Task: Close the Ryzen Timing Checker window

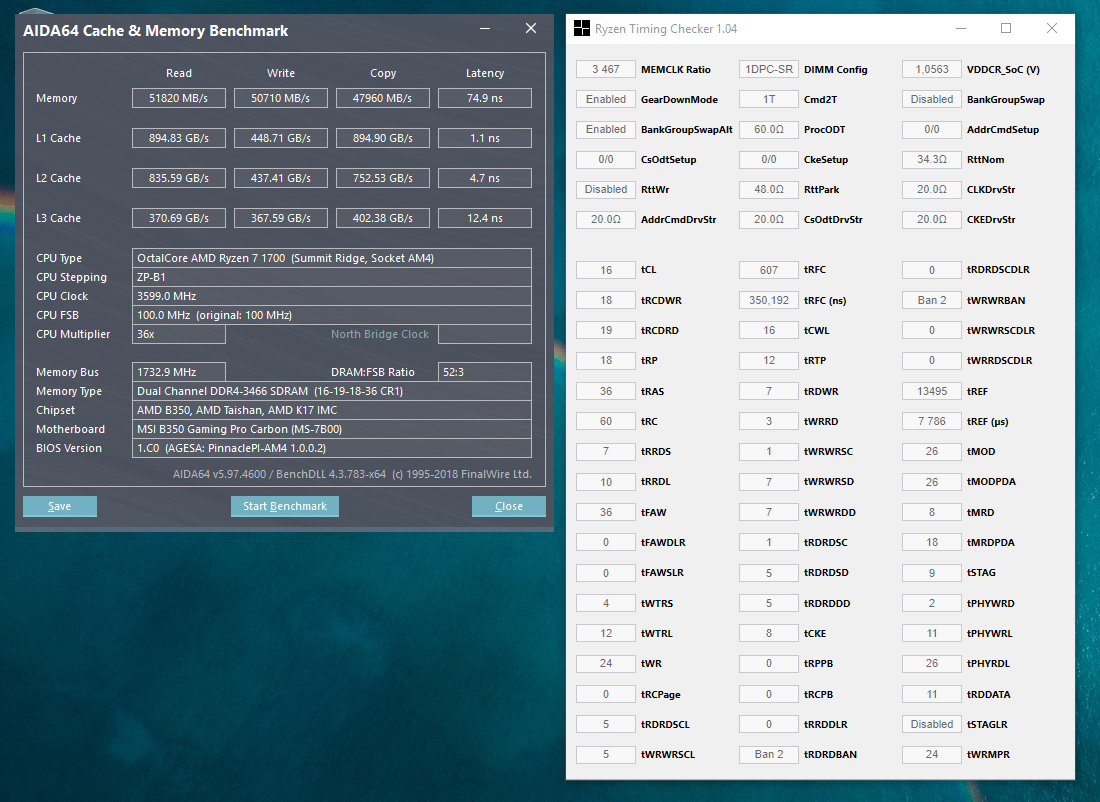Action: point(1052,28)
